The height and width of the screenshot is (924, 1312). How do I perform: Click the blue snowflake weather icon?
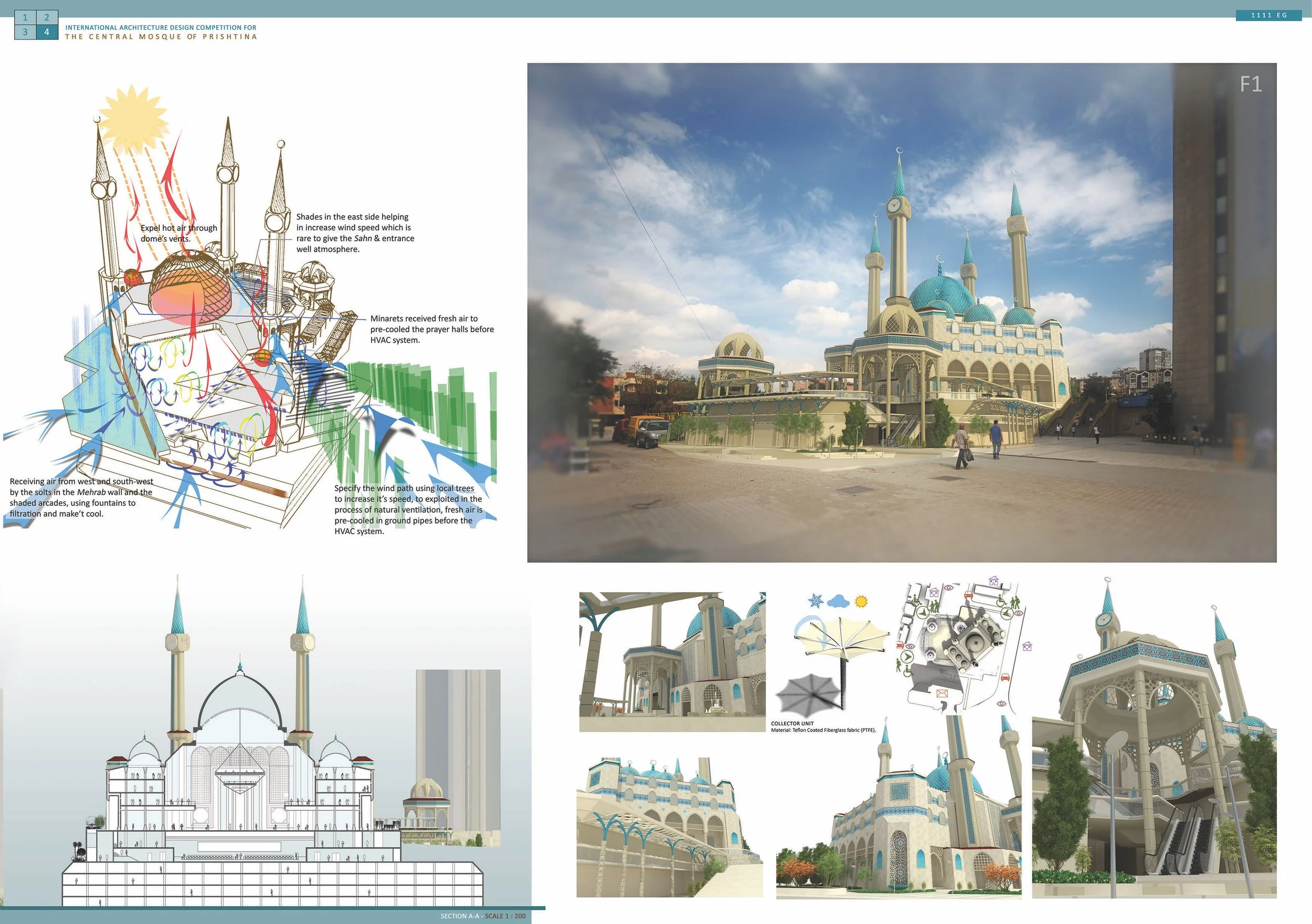click(816, 601)
